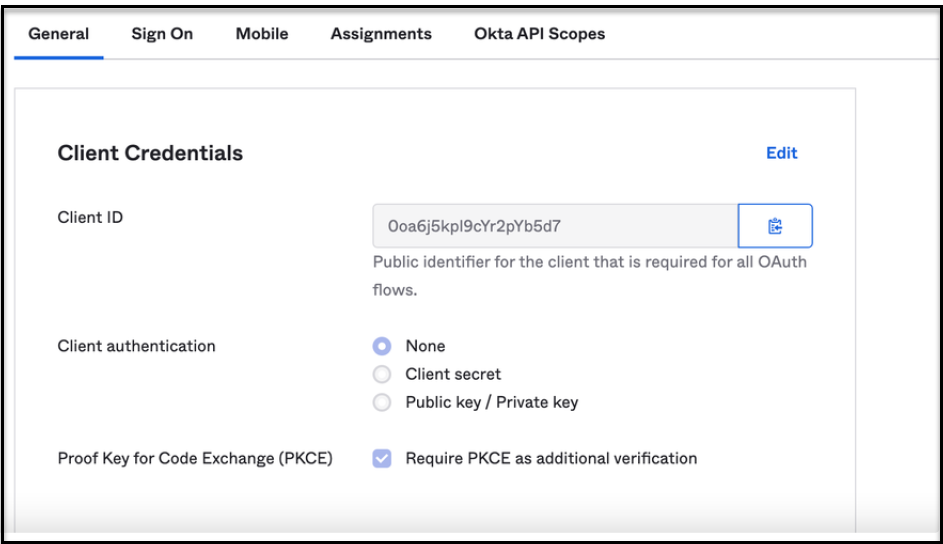The height and width of the screenshot is (544, 943).
Task: Open the Mobile tab
Action: pos(262,34)
